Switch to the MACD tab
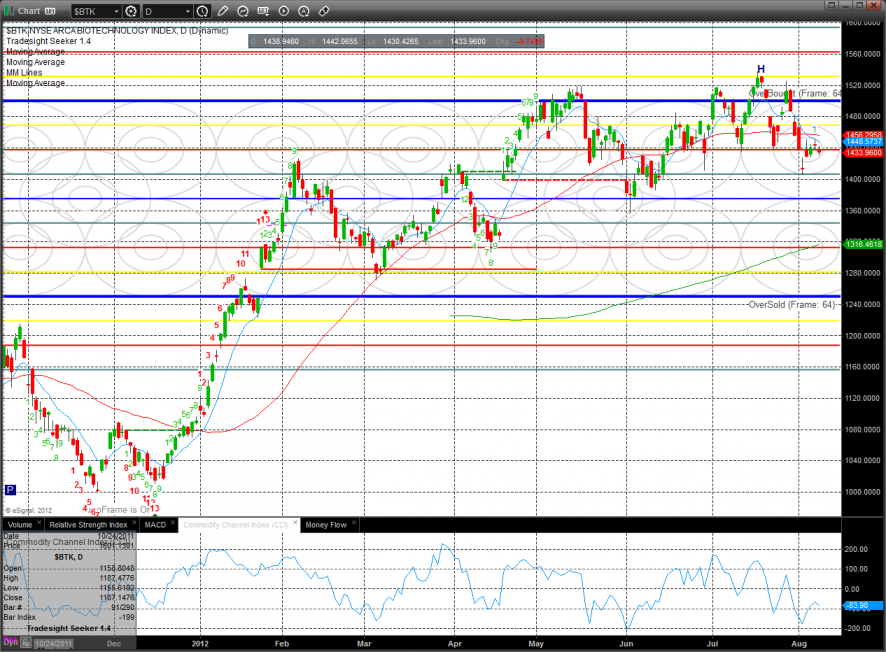This screenshot has height=652, width=886. 155,524
